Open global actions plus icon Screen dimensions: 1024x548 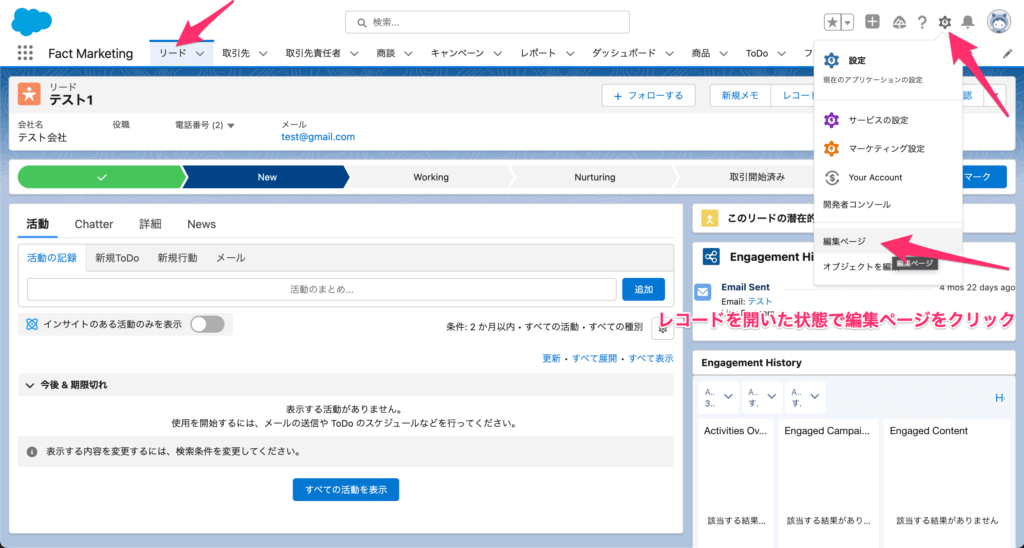[872, 22]
